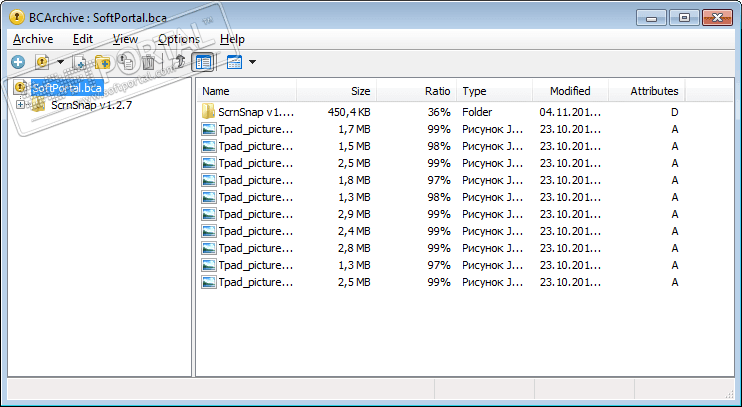Sort by the Ratio column header
This screenshot has height=407, width=742.
[417, 91]
